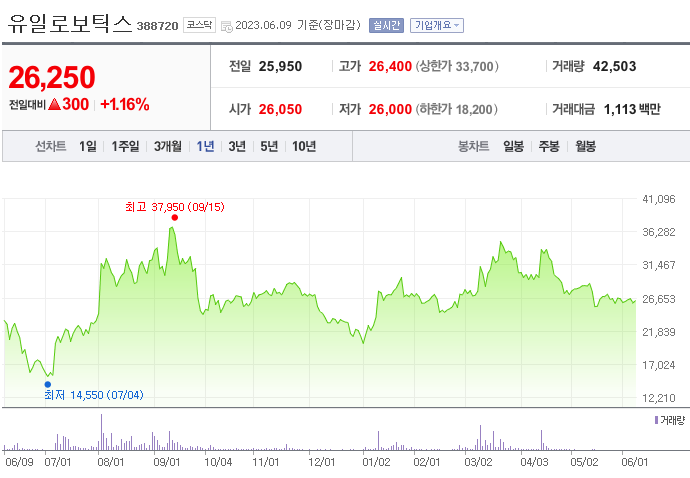
Task: Switch to the 3년 chart period
Action: [237, 146]
